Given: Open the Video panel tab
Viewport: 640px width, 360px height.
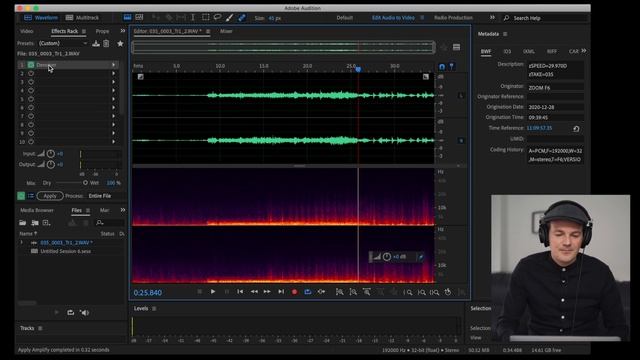Looking at the screenshot, I should (x=27, y=31).
